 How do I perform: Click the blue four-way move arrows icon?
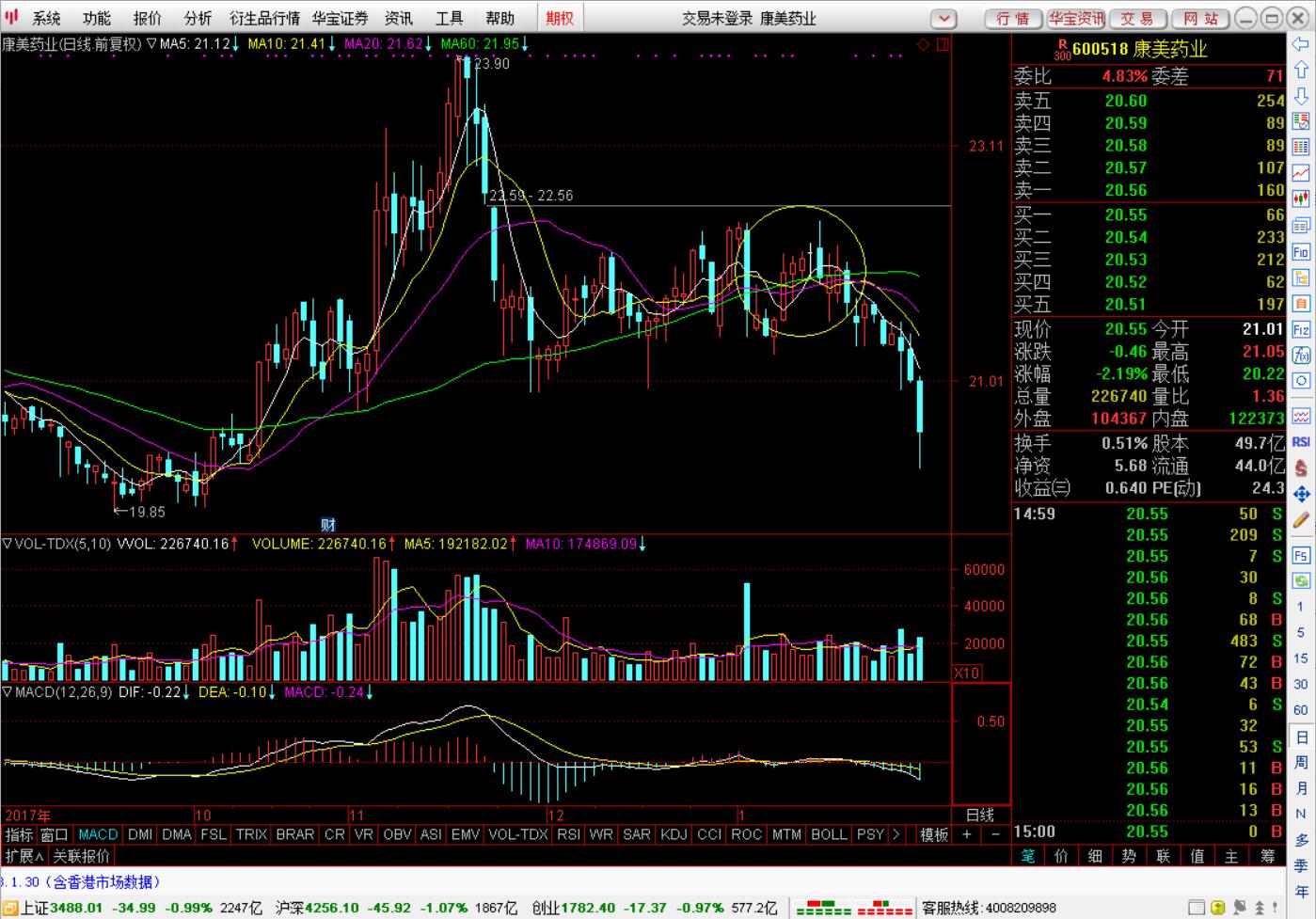pyautogui.click(x=1301, y=494)
